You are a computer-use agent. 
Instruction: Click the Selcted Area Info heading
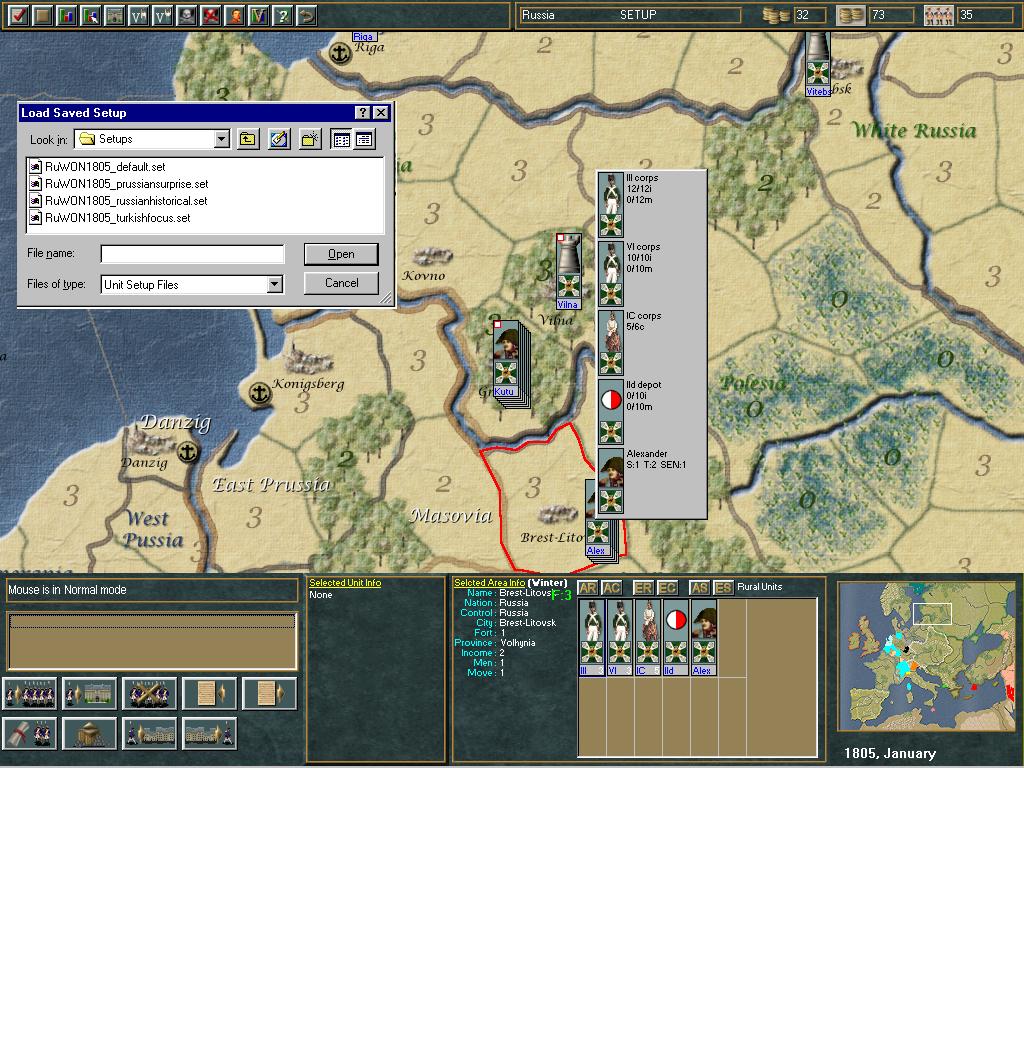click(x=489, y=583)
